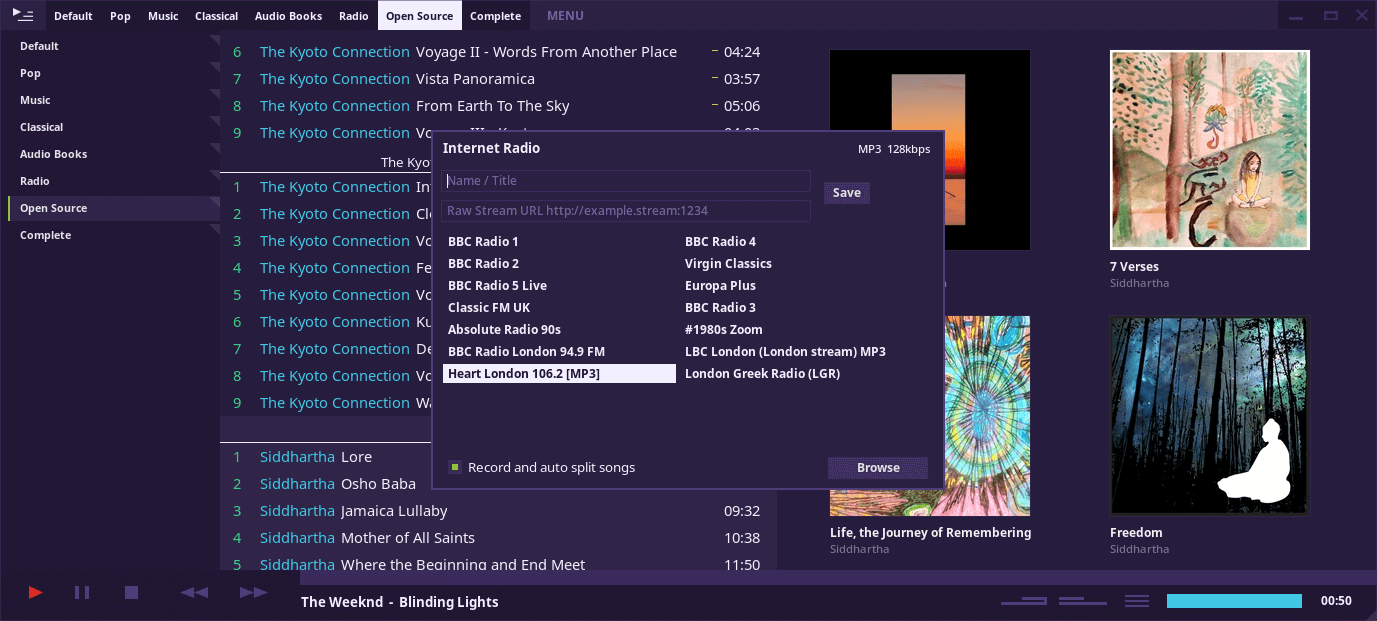The width and height of the screenshot is (1377, 621).
Task: Select track Voyage II - Words From Another Place
Action: point(546,52)
